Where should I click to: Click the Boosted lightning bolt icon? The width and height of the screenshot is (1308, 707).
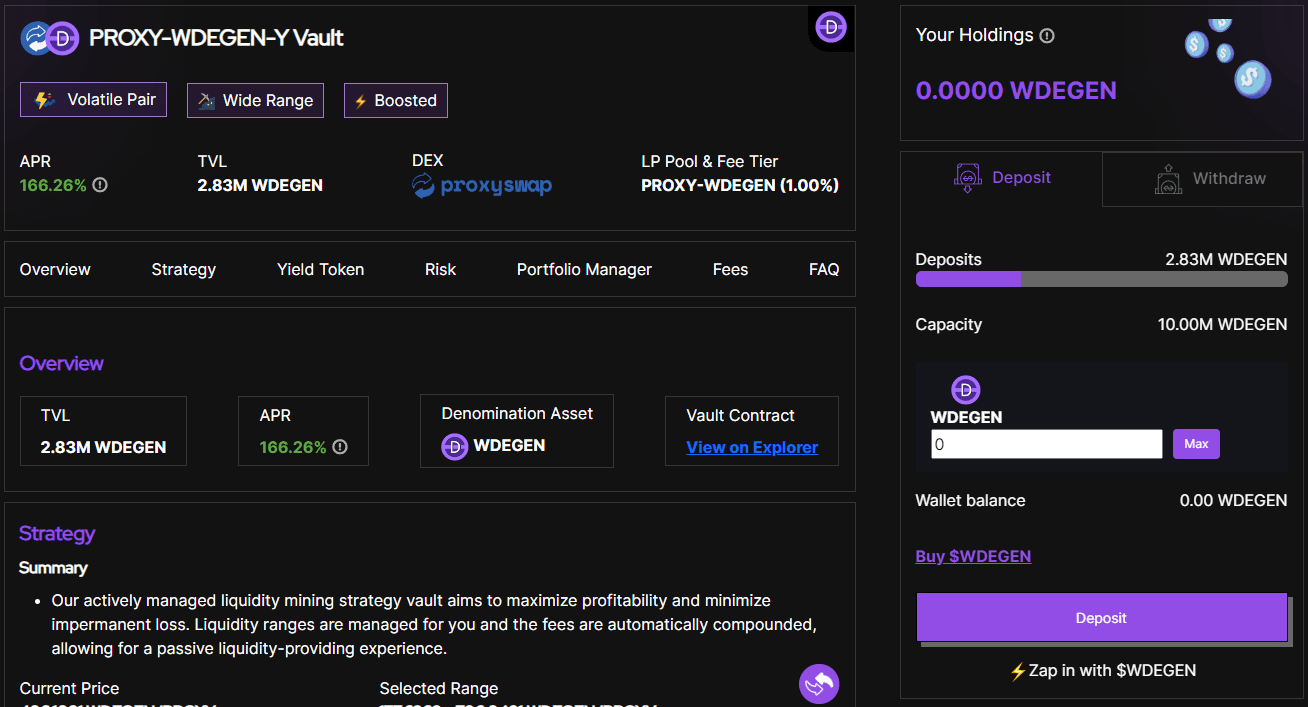click(361, 101)
